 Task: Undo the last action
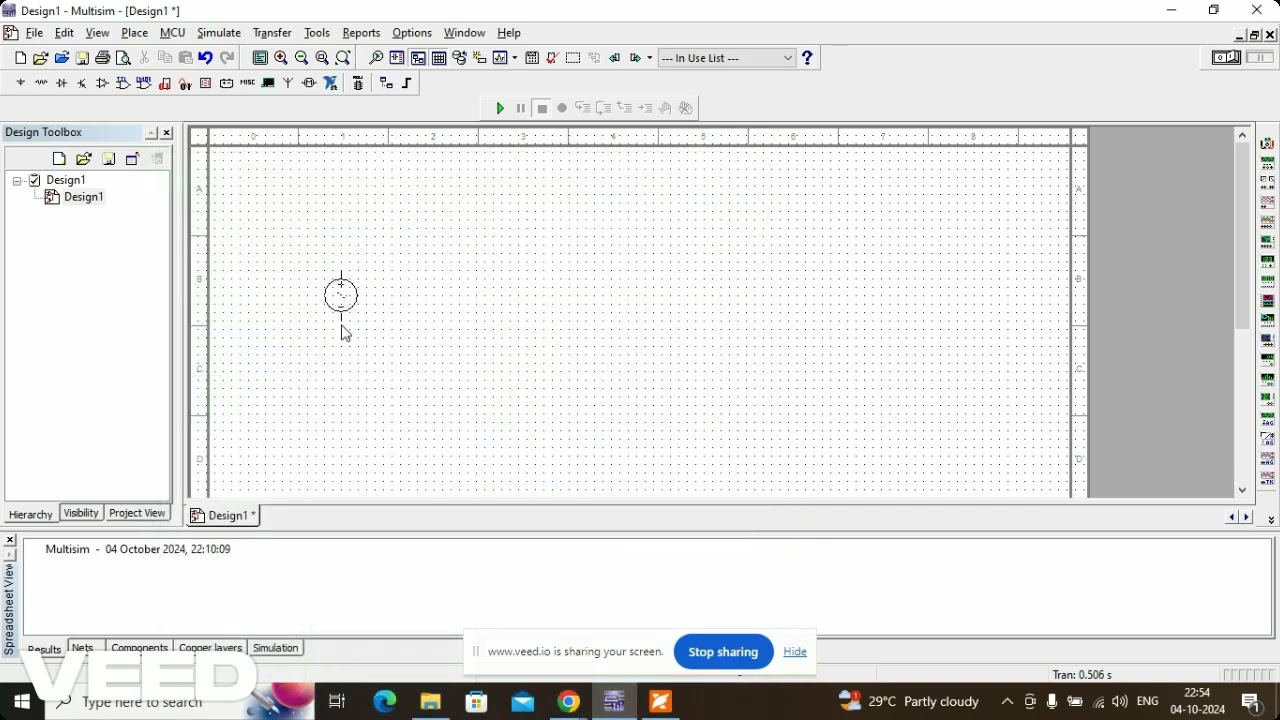205,58
